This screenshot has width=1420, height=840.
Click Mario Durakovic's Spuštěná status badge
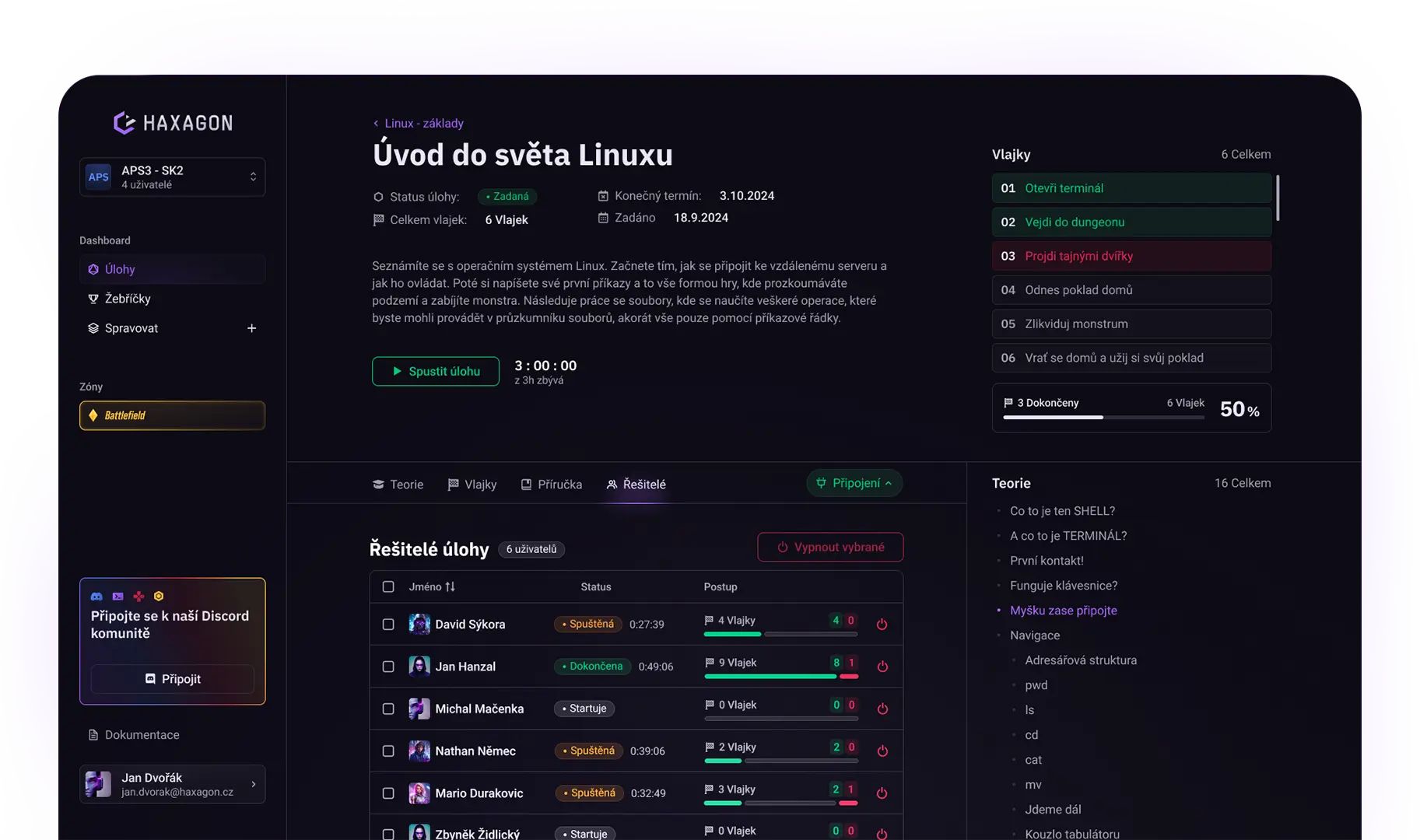588,793
